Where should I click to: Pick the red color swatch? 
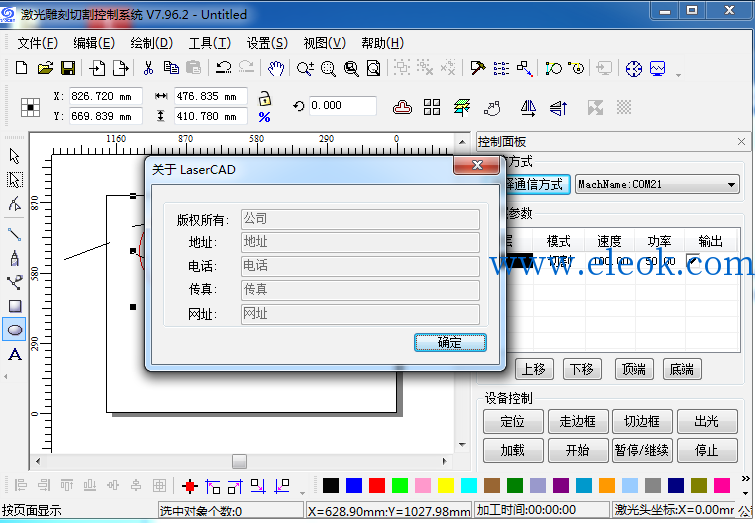377,485
